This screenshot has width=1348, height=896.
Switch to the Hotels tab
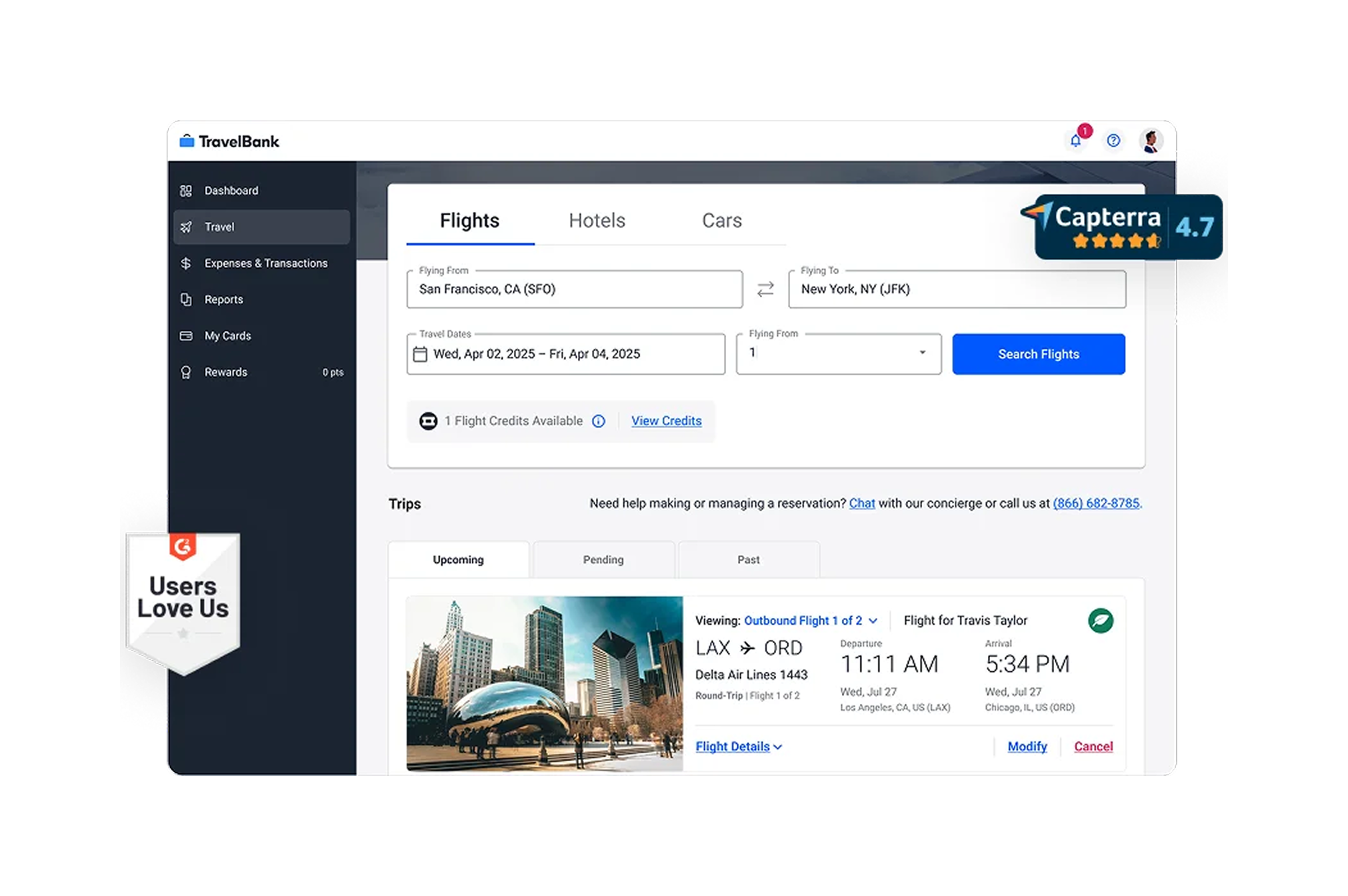(x=597, y=221)
